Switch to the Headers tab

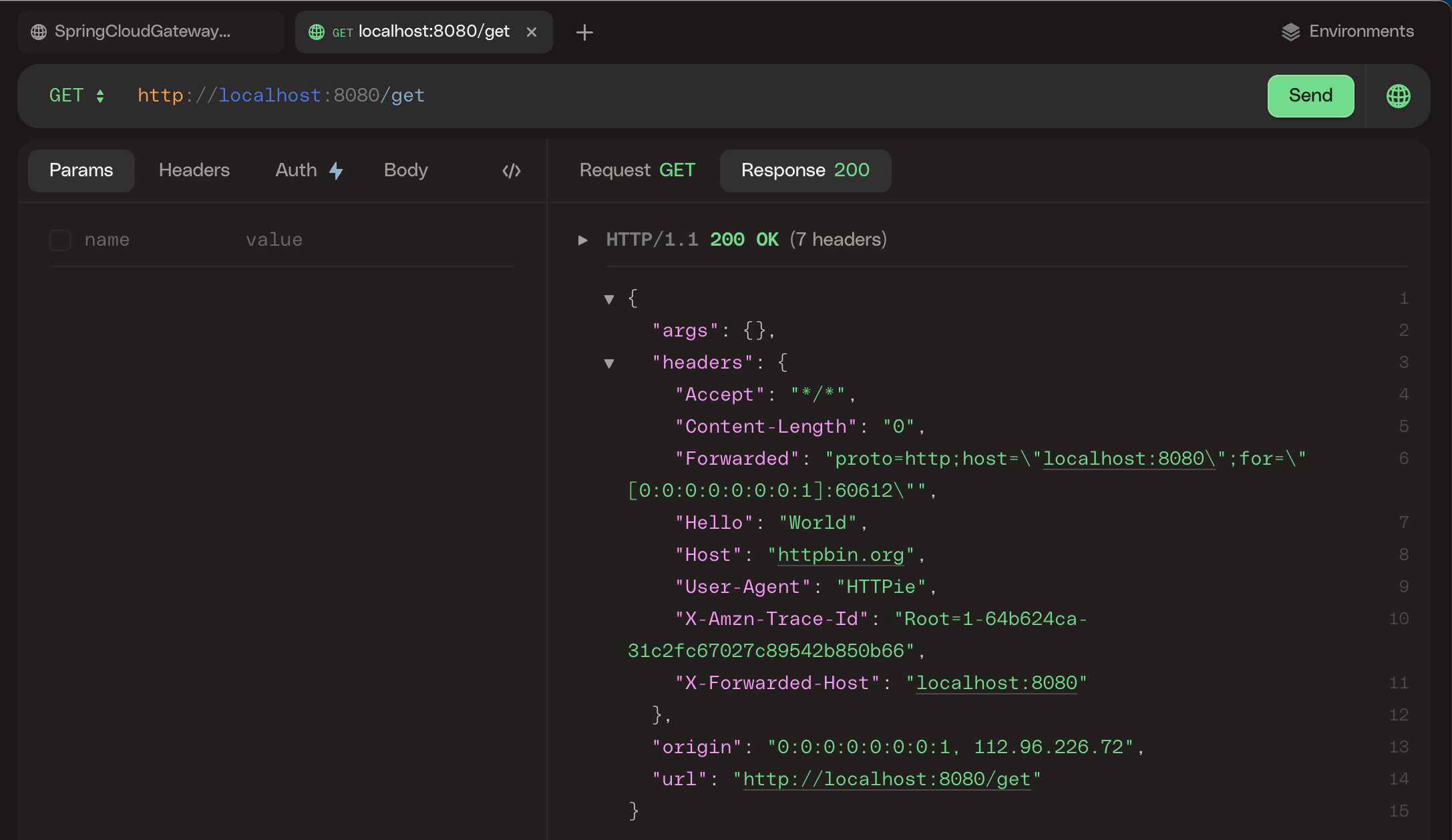click(194, 171)
